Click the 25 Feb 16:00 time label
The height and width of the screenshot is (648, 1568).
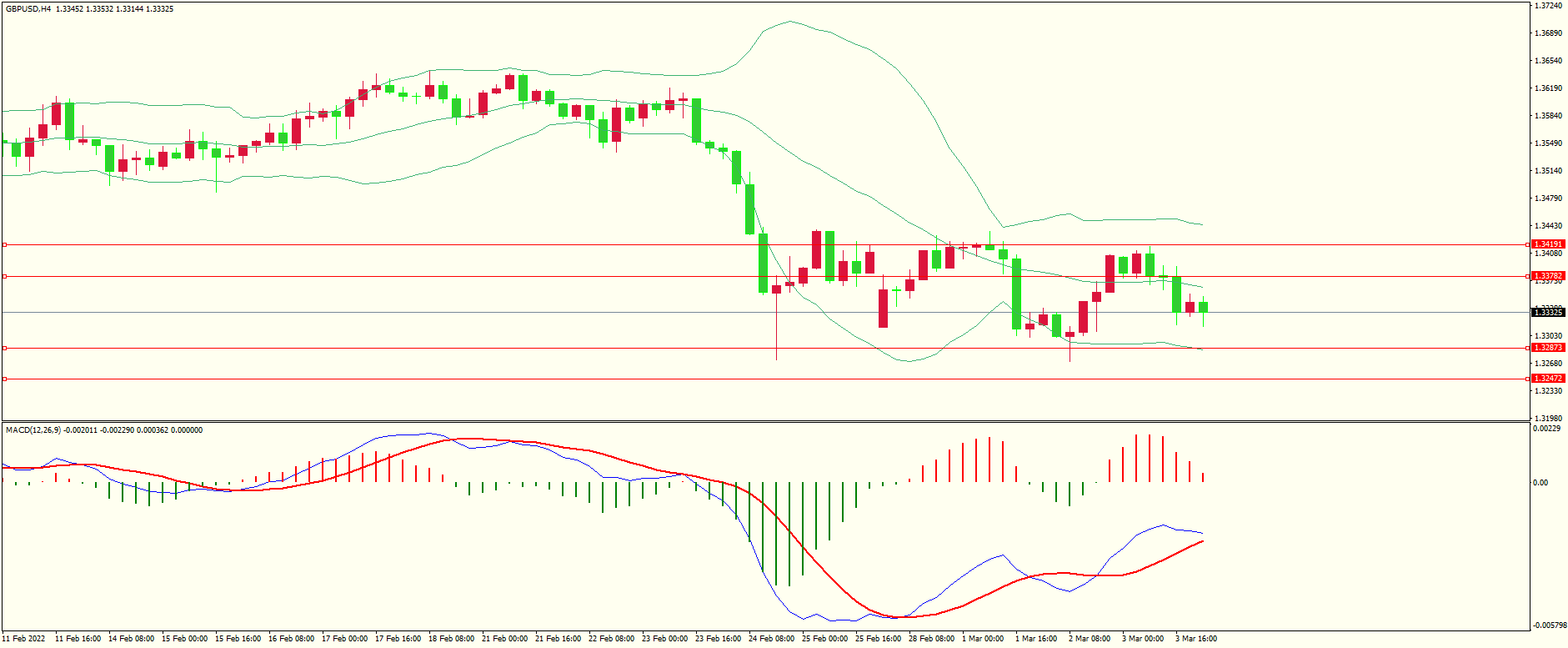[878, 639]
